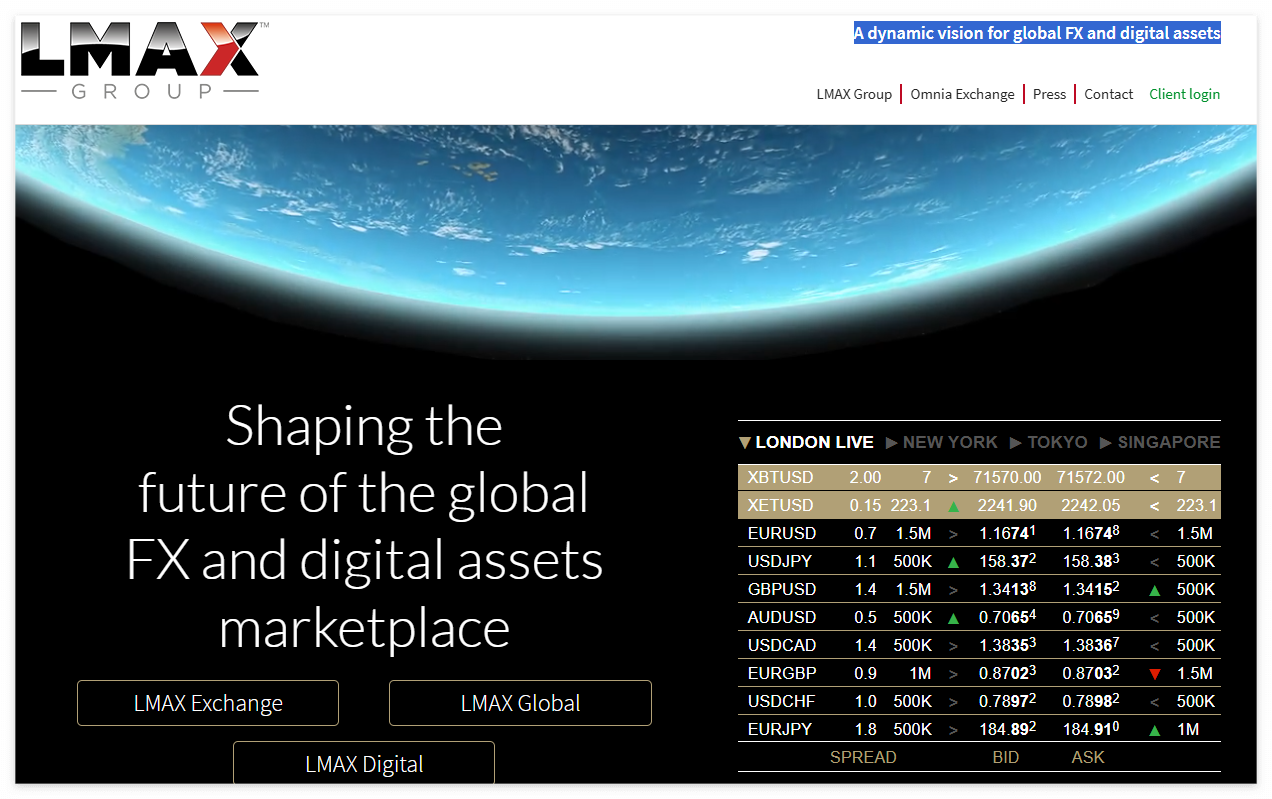Click the XBTUSD ask price 71572.00
The width and height of the screenshot is (1272, 799).
click(1091, 477)
